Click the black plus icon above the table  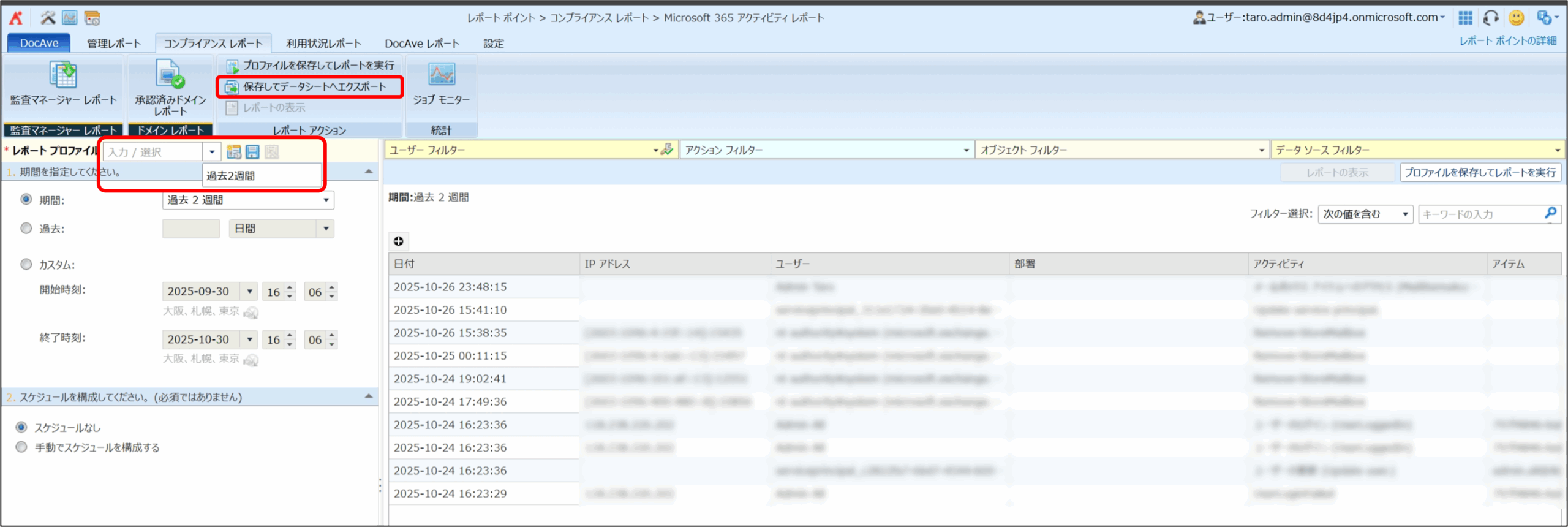pyautogui.click(x=399, y=241)
